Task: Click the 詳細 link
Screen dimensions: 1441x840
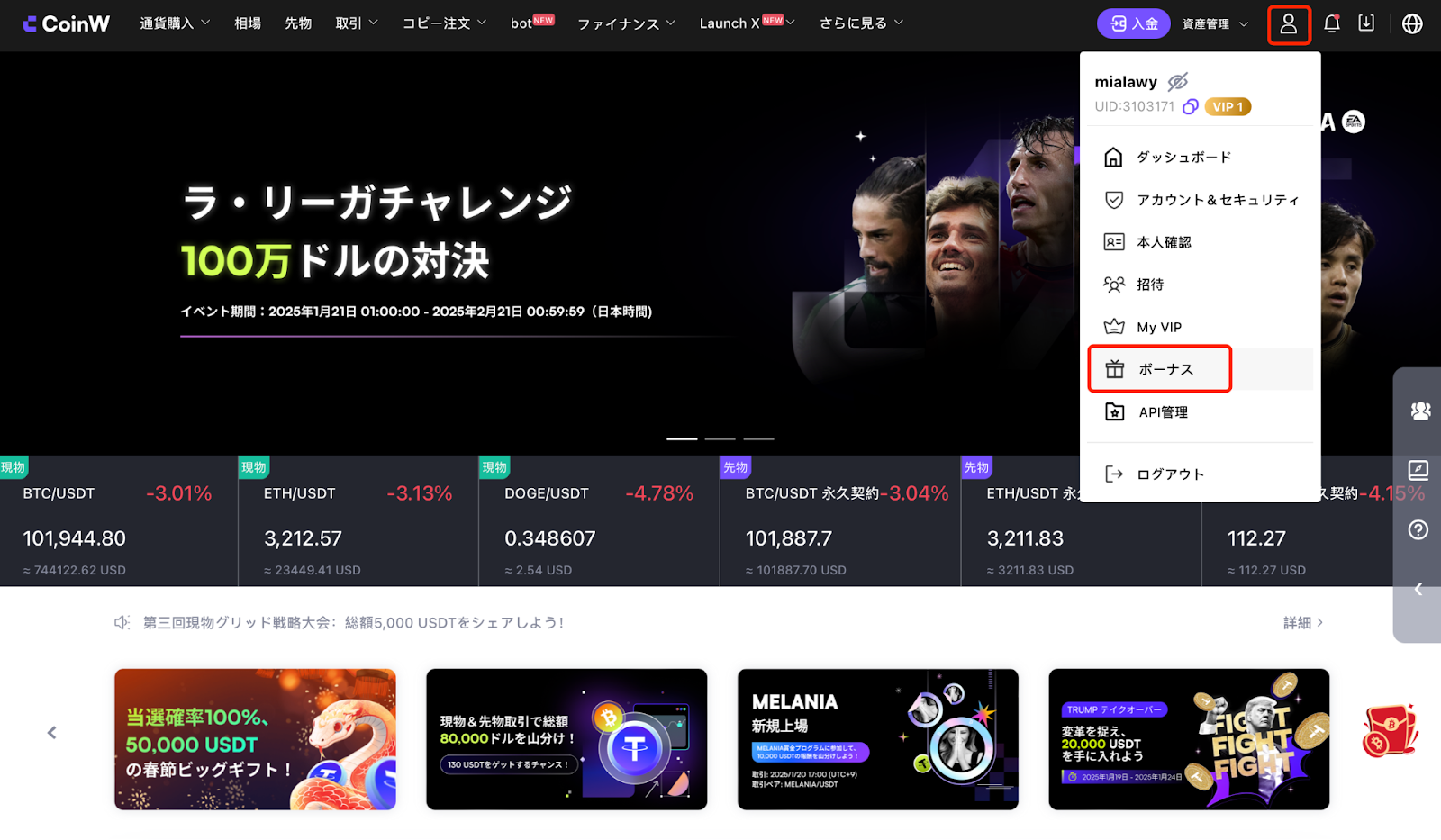Action: tap(1303, 623)
